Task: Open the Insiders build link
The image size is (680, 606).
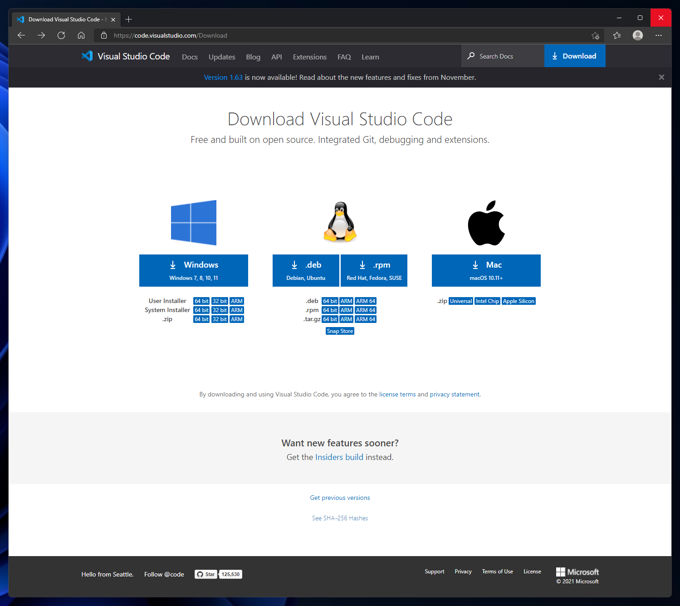Action: click(339, 457)
